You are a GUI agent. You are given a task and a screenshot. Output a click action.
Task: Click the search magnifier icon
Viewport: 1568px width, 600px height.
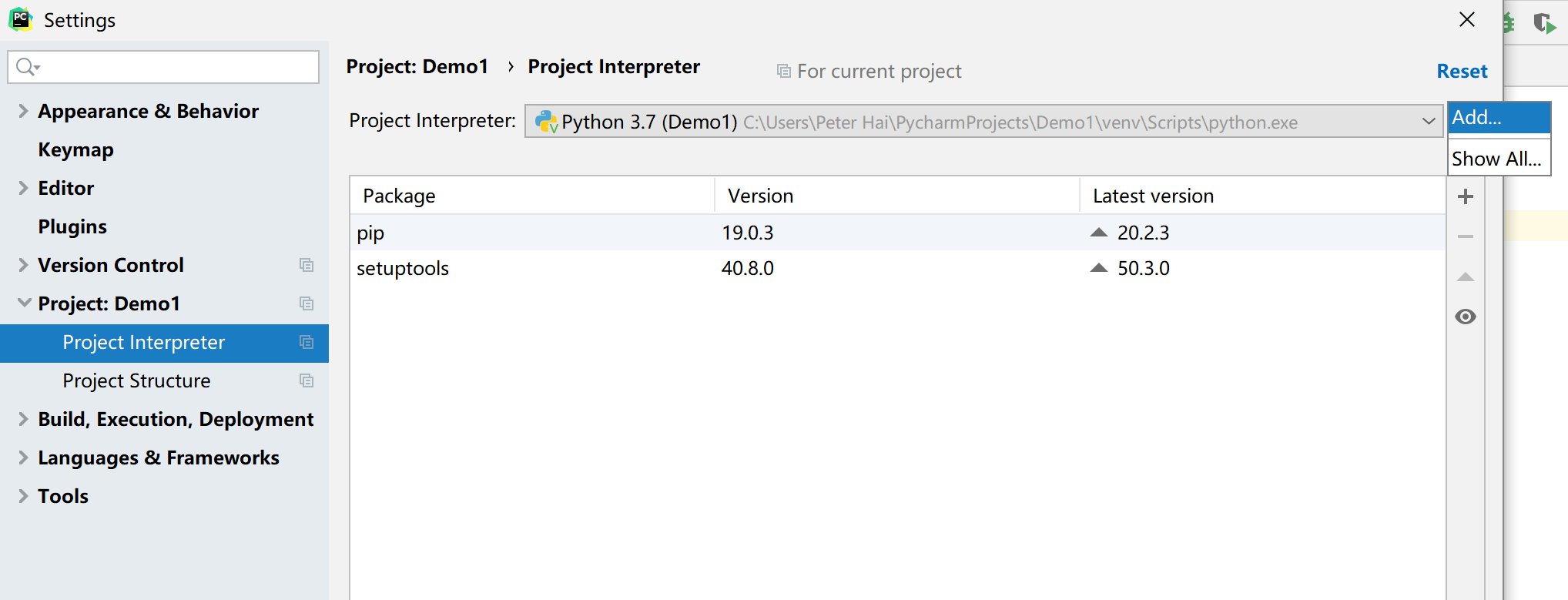28,67
